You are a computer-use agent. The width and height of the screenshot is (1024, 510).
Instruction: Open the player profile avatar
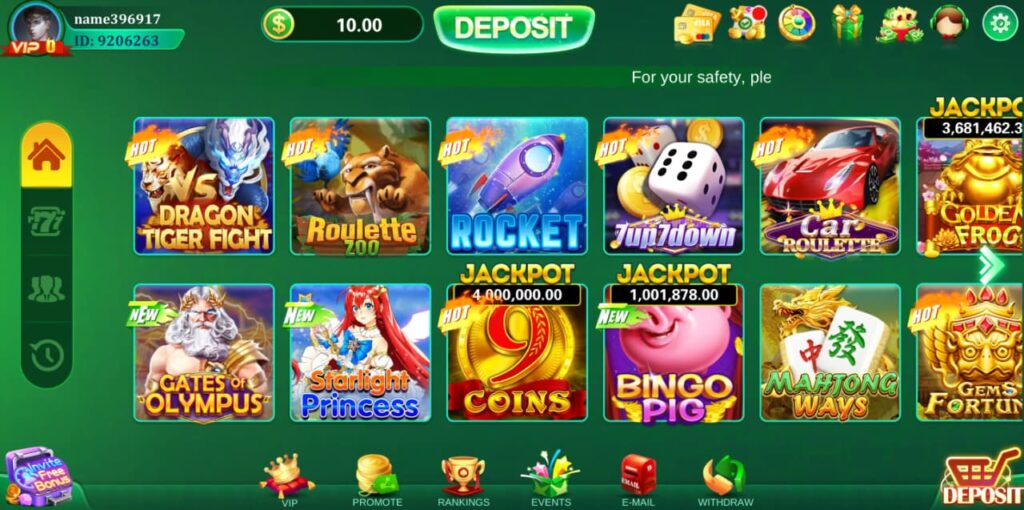[36, 27]
